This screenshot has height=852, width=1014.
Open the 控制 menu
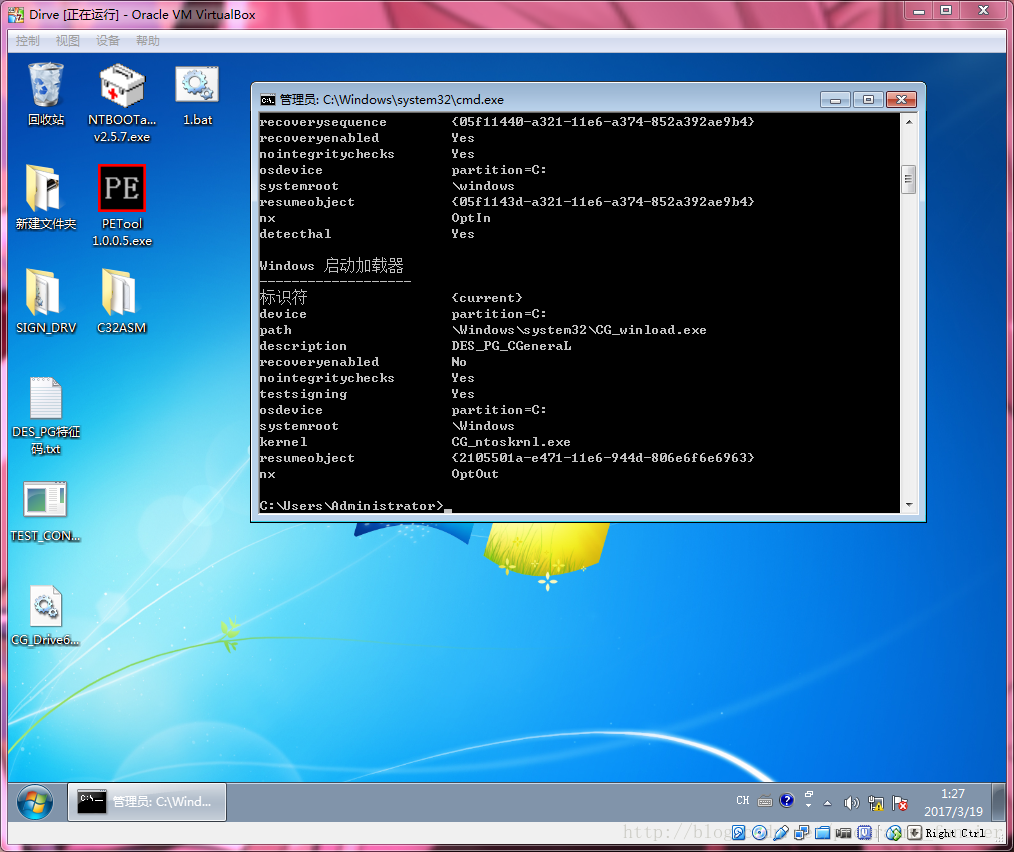(x=28, y=41)
